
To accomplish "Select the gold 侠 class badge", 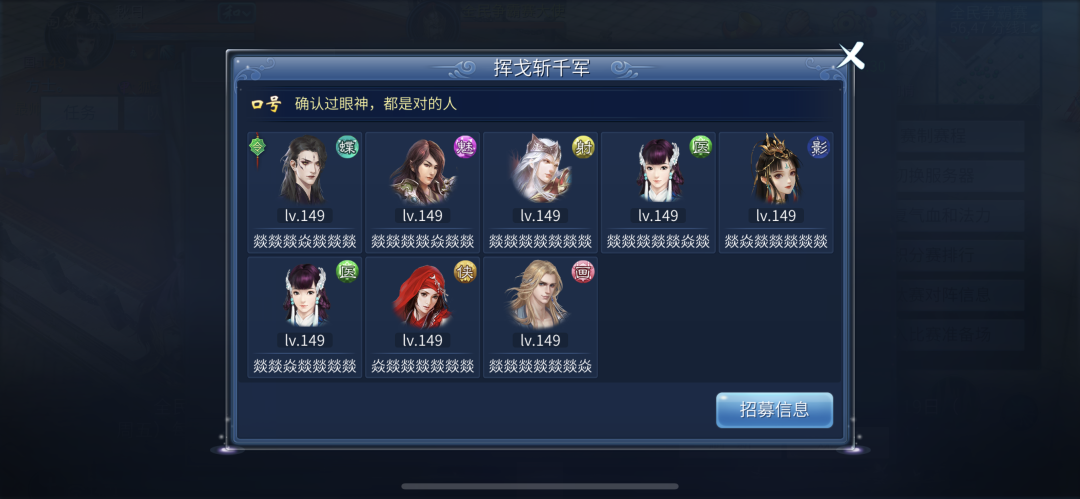I will 465,271.
